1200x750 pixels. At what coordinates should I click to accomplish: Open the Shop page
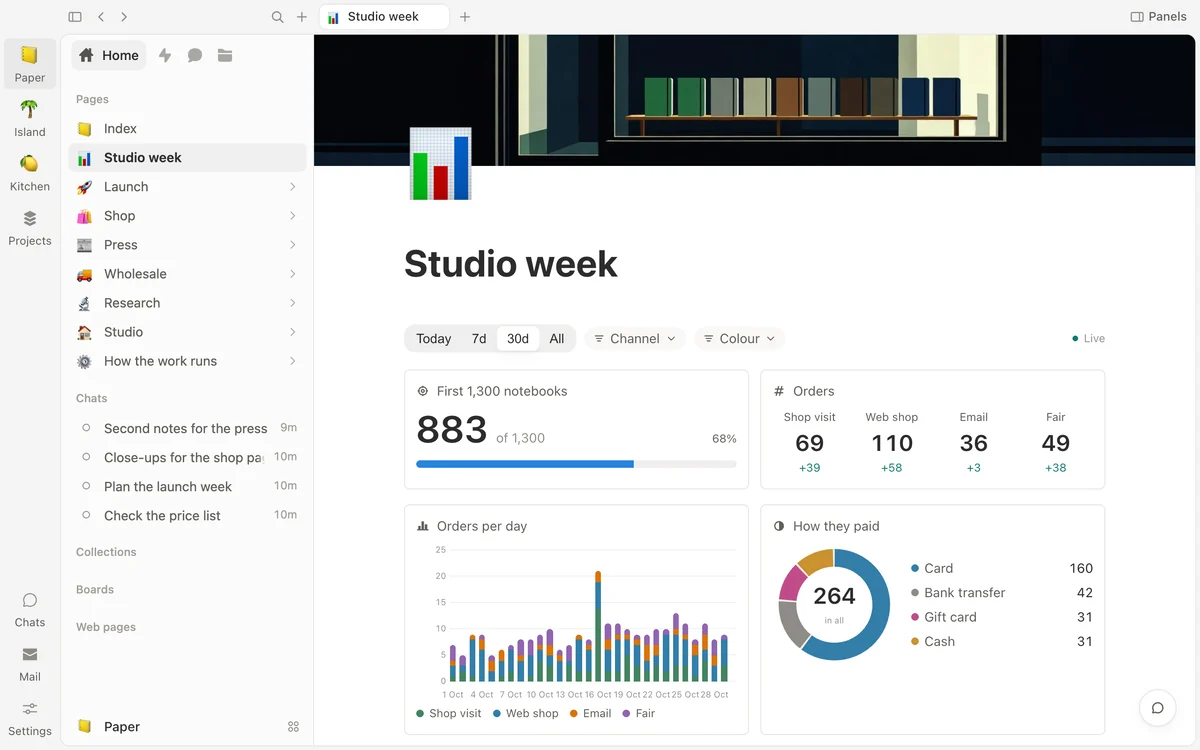[x=187, y=215]
